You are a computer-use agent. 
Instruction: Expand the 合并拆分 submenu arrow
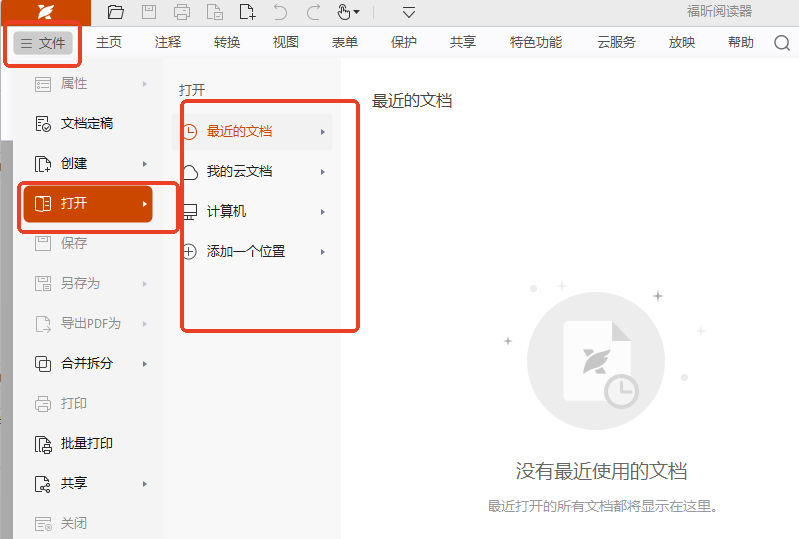(x=145, y=364)
